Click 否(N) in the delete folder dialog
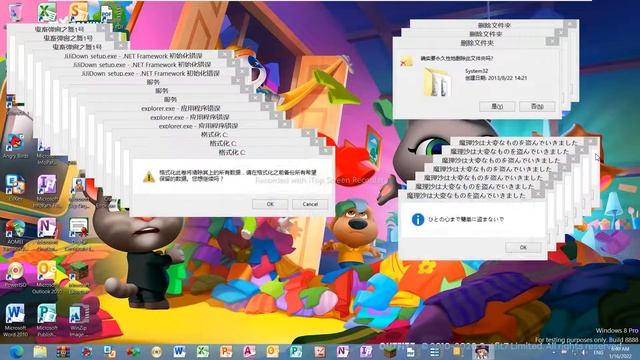The height and width of the screenshot is (360, 640). [x=537, y=107]
